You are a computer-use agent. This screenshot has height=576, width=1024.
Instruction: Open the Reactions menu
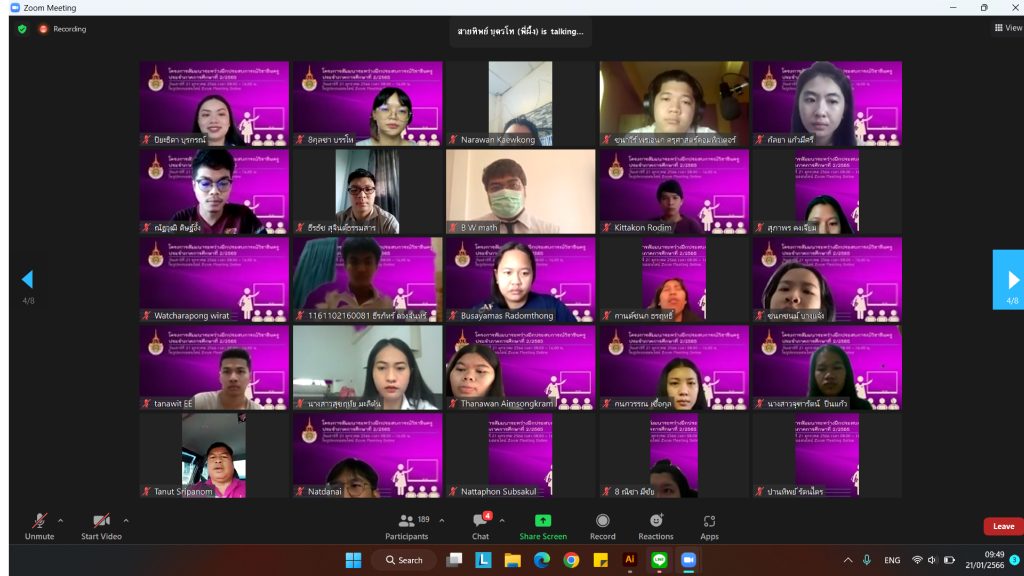[656, 526]
